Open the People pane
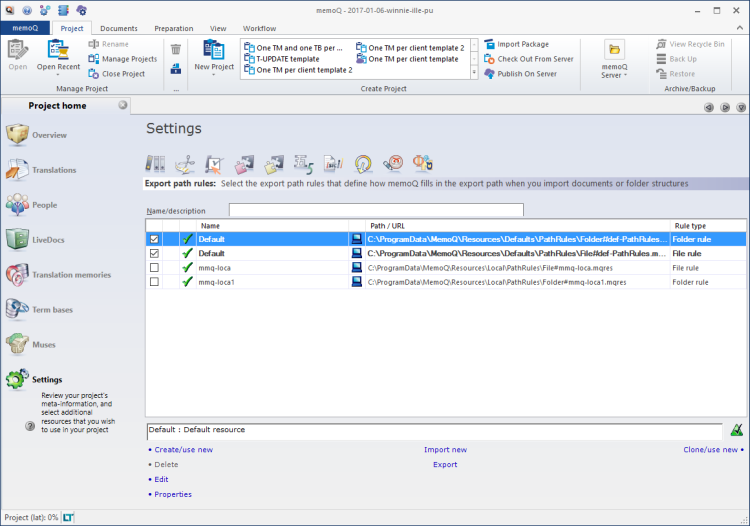 click(44, 205)
